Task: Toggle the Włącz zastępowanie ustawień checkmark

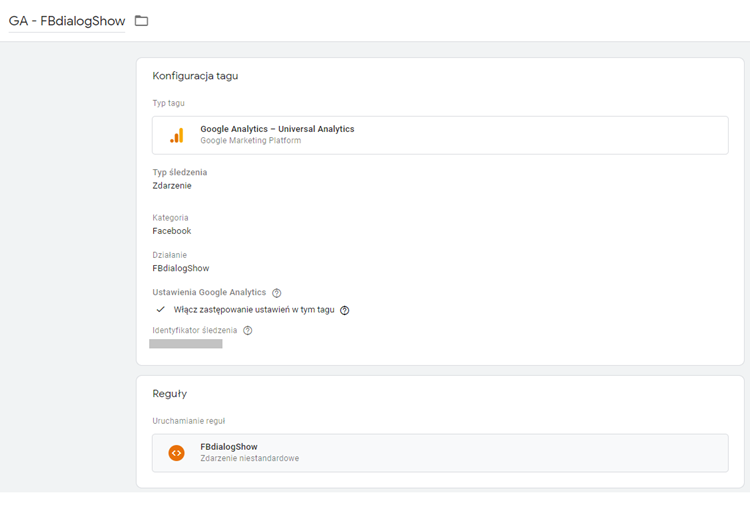Action: 160,310
